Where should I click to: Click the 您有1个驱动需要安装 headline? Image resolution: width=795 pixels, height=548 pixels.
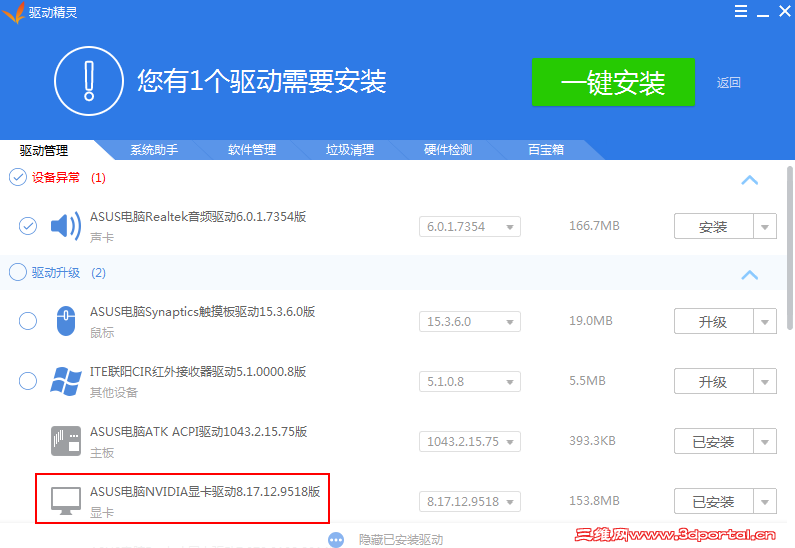[262, 81]
